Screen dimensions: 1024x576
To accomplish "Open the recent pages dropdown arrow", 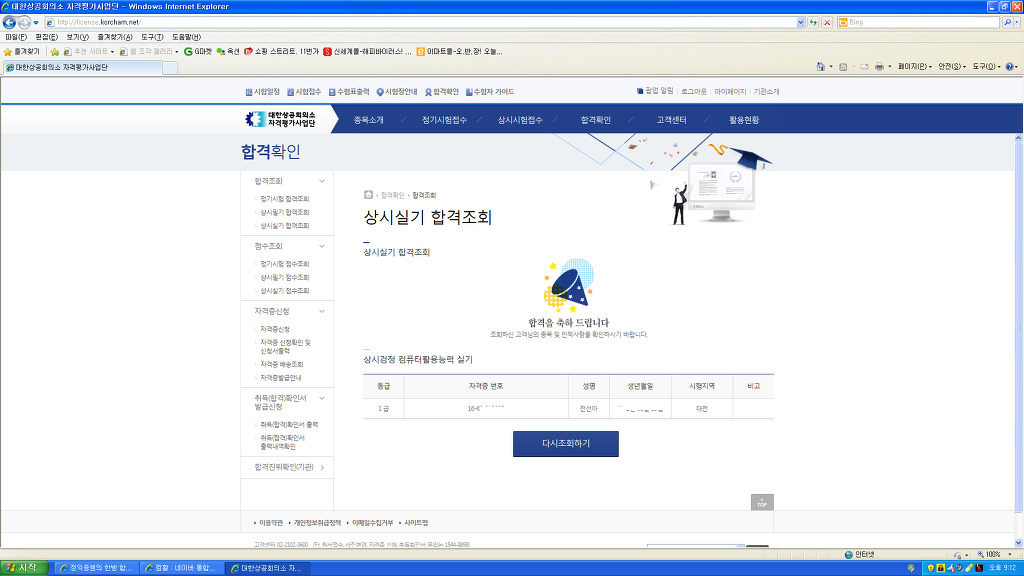I will [36, 23].
